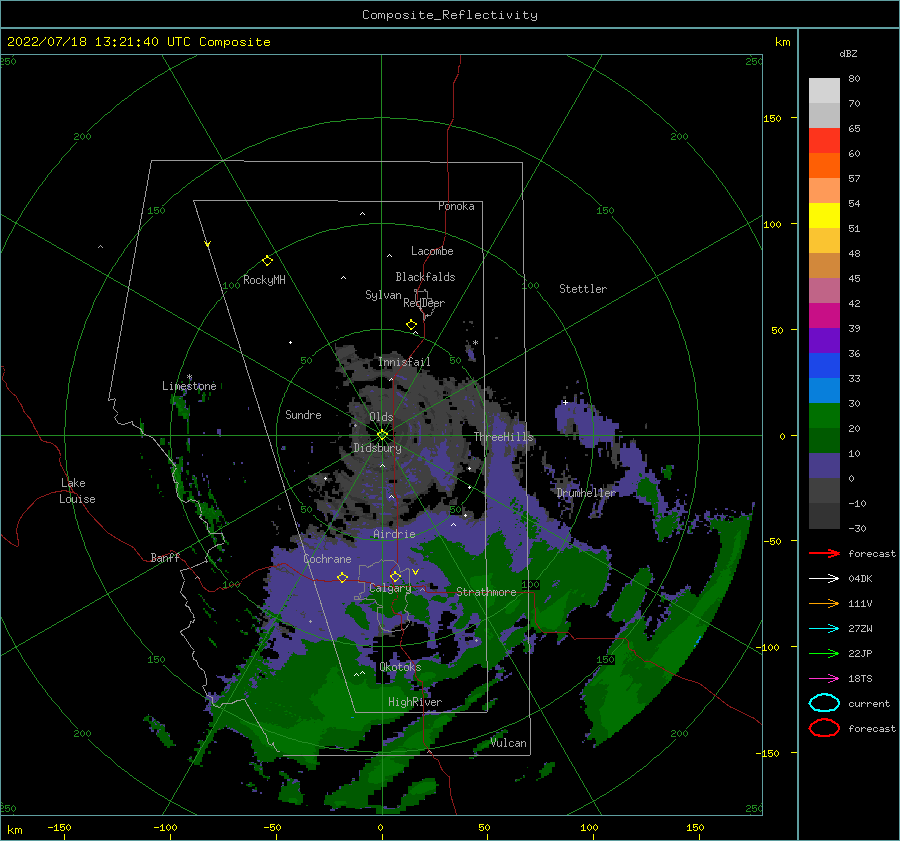Click the RedDeer city label
Viewport: 900px width, 841px height.
[x=424, y=303]
